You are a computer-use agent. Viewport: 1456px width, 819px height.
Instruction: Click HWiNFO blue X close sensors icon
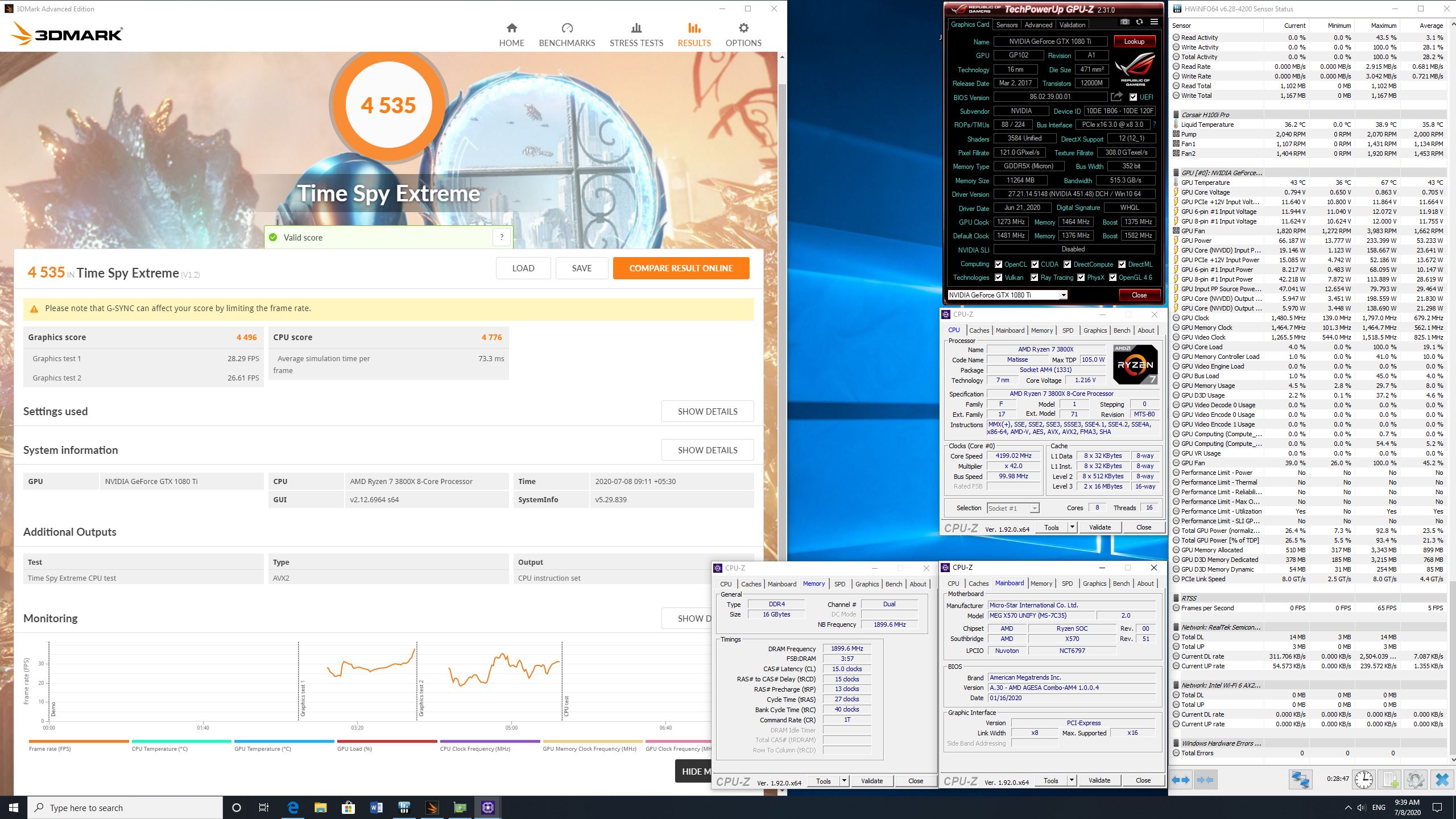[1442, 779]
